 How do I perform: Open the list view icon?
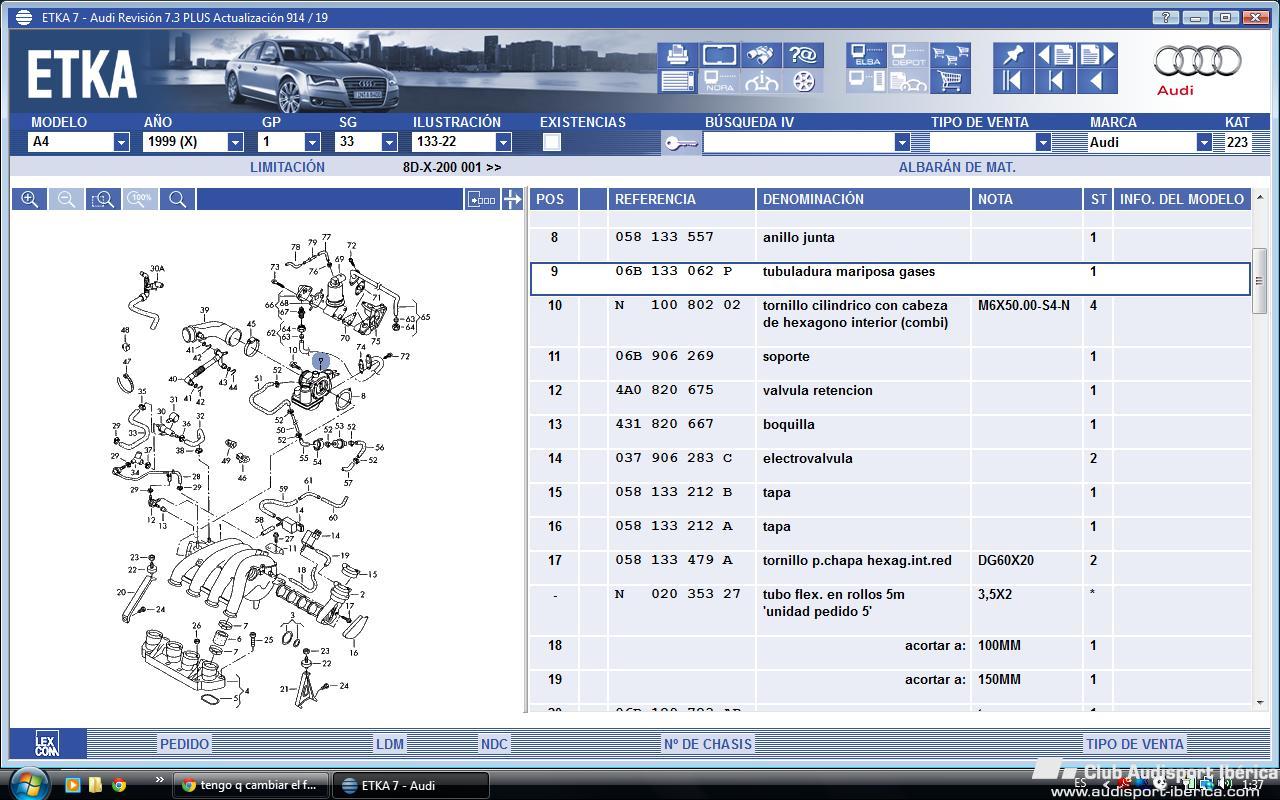(677, 82)
